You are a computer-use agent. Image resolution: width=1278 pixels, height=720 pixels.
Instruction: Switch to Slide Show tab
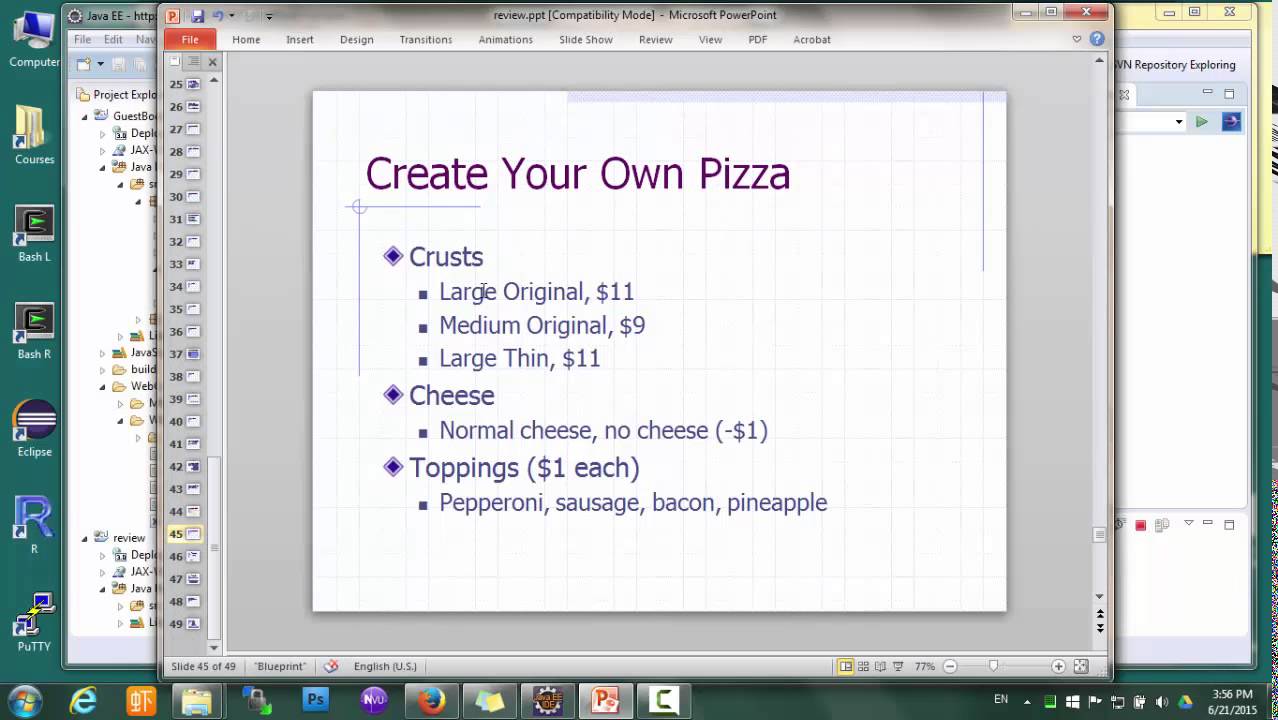tap(586, 39)
